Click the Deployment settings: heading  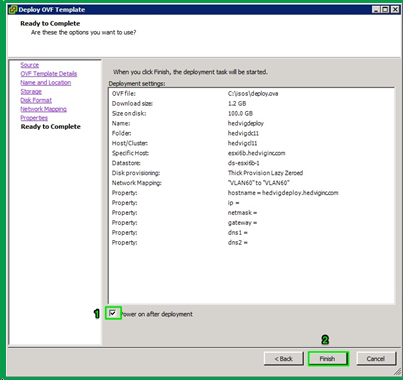137,83
